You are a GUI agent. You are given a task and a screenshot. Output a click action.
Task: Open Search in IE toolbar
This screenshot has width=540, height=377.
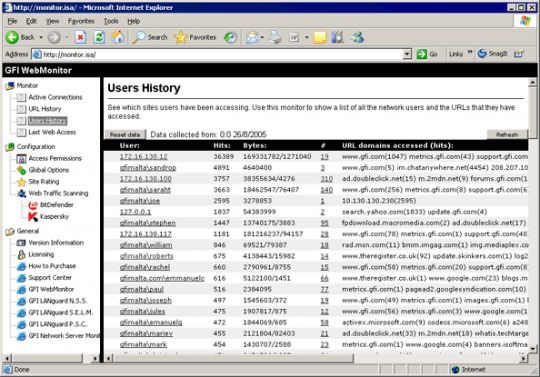coord(150,37)
